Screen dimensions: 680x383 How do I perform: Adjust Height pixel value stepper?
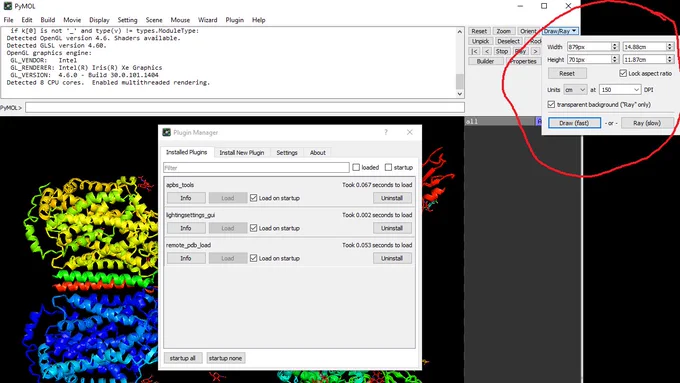[615, 59]
